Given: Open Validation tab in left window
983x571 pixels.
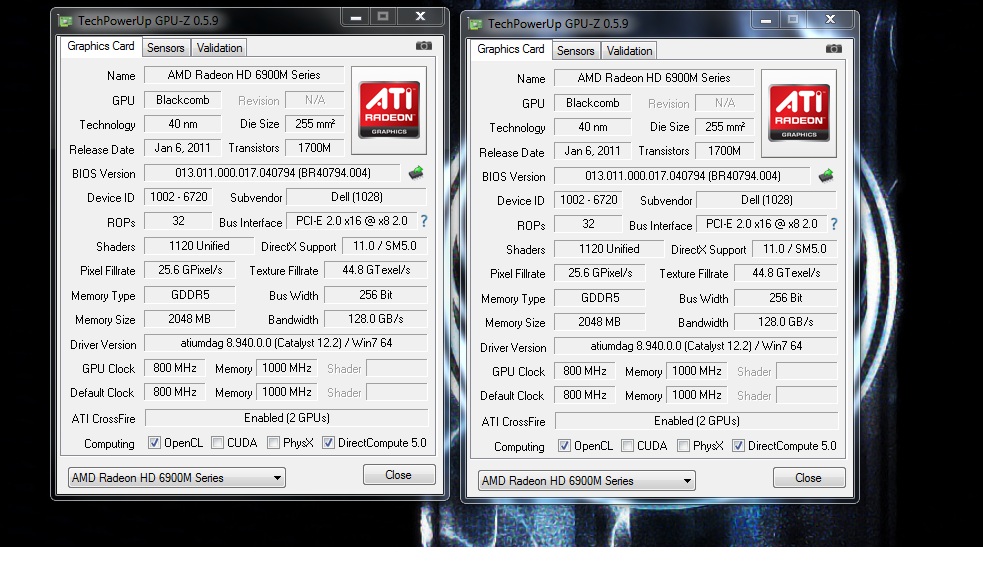Looking at the screenshot, I should pos(219,48).
